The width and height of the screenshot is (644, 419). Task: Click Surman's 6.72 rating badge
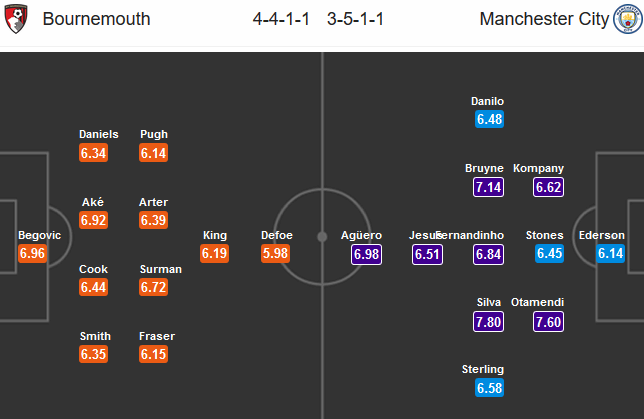coord(153,287)
